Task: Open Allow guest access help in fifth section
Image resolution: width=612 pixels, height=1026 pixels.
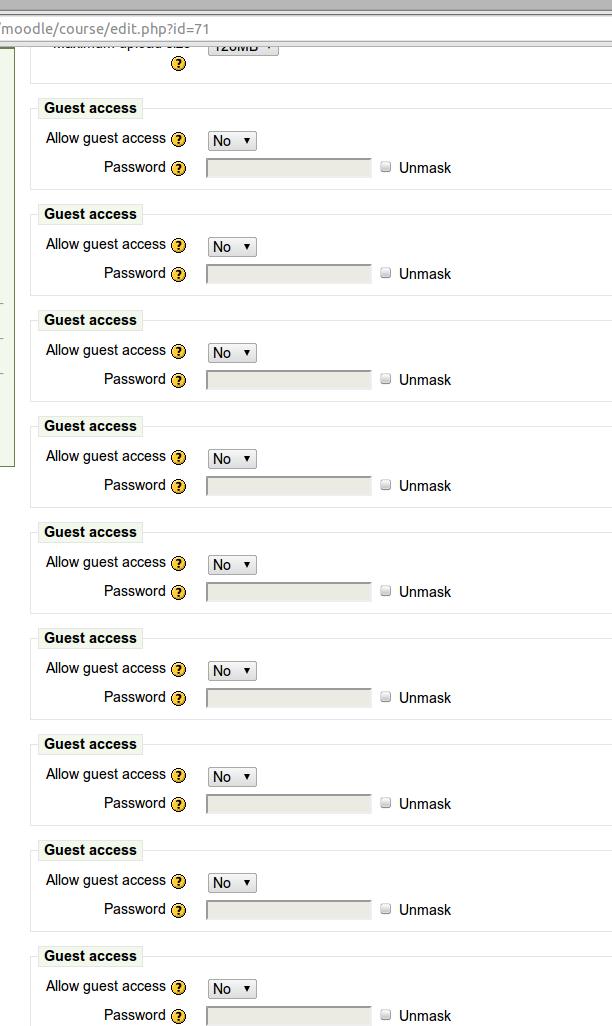Action: pos(179,563)
